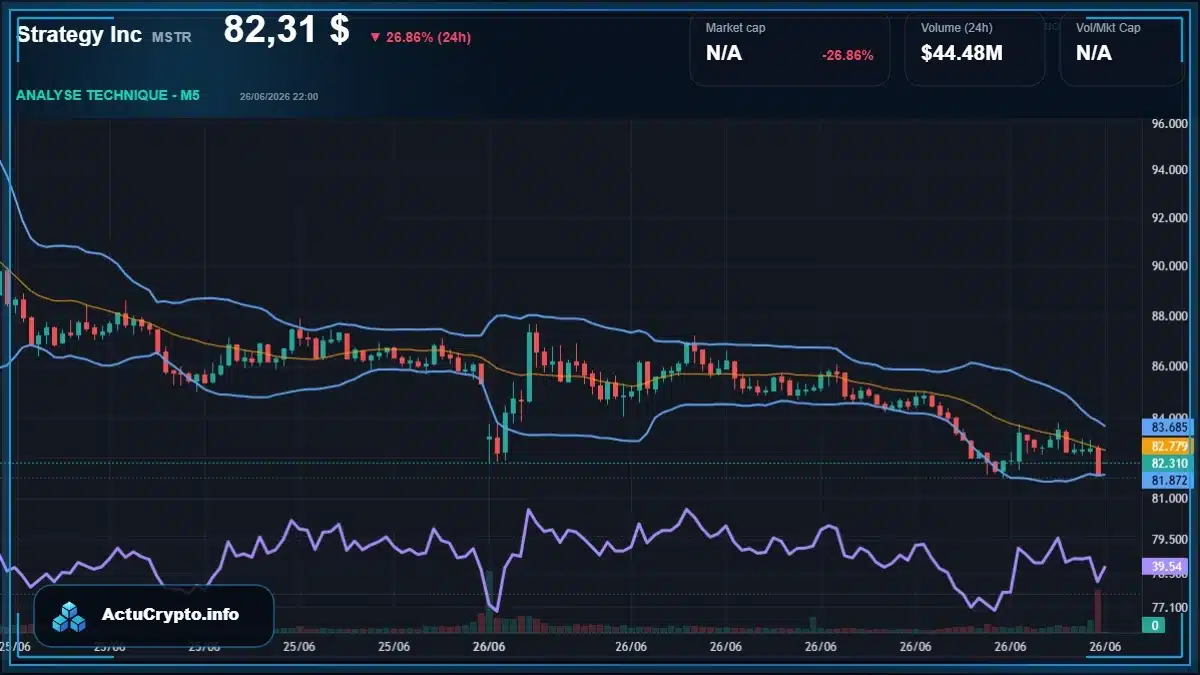Click the 82.310 current price tag
This screenshot has width=1200, height=675.
(x=1168, y=464)
